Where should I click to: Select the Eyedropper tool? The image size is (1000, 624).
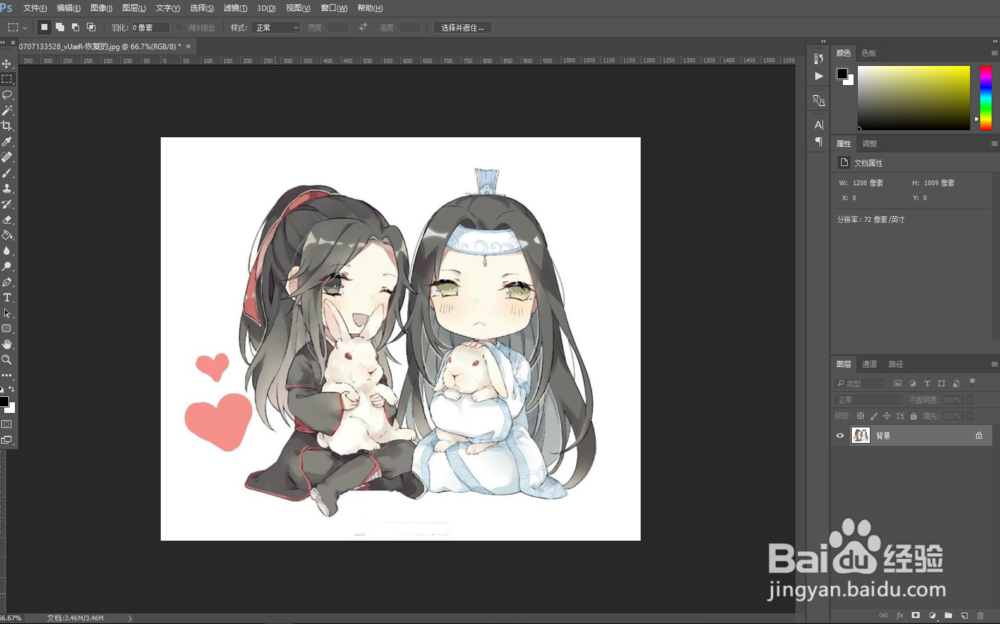(x=7, y=142)
